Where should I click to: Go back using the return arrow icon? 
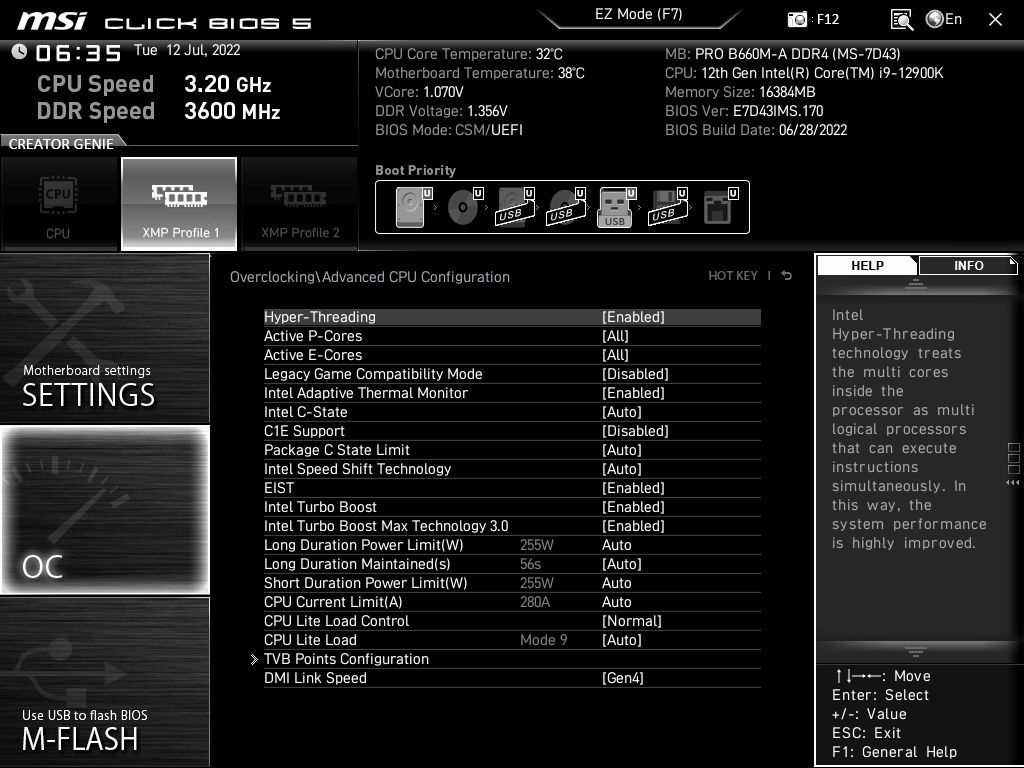click(x=787, y=276)
